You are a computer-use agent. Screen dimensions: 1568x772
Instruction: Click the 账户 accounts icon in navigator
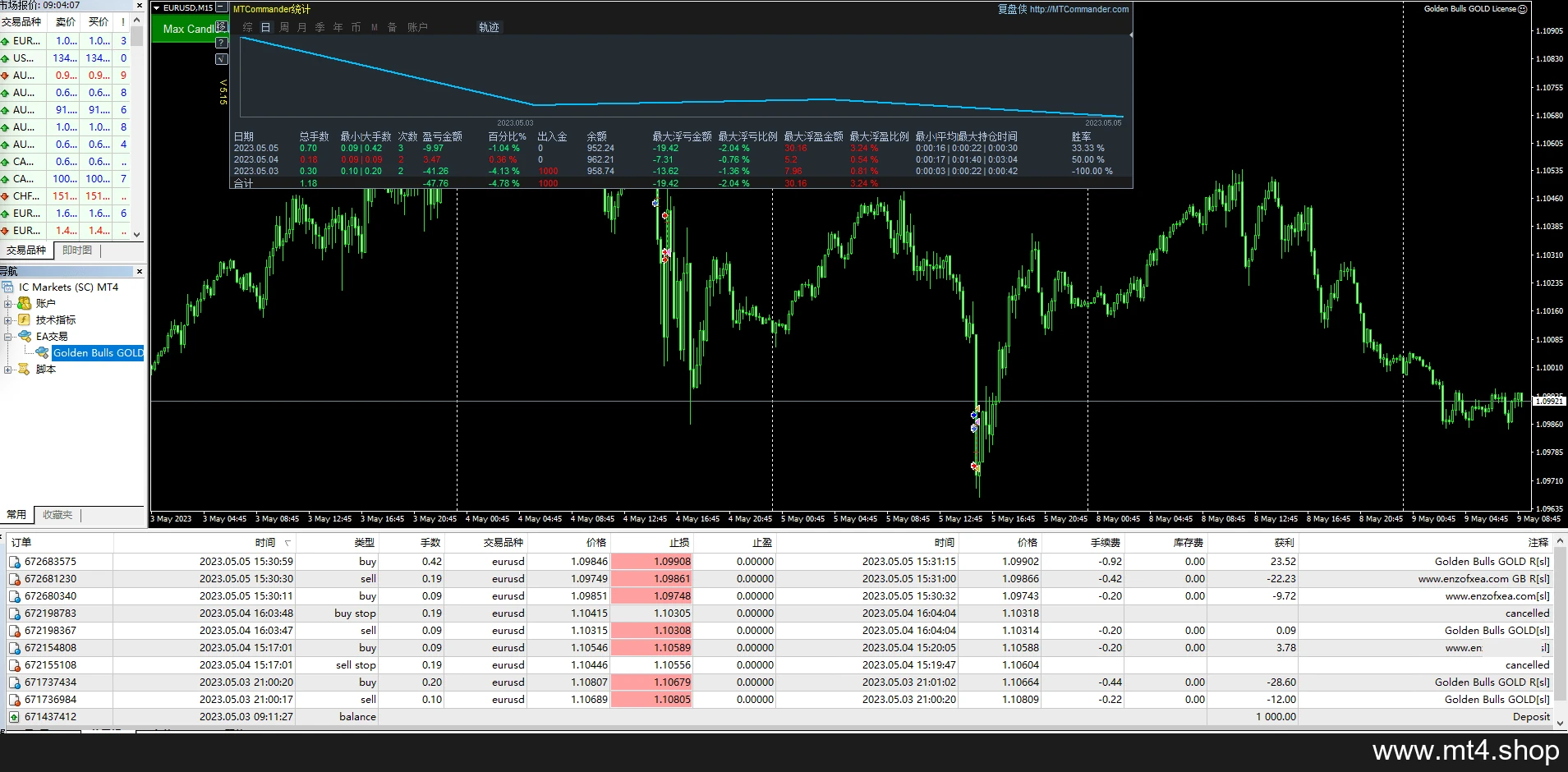[x=25, y=304]
